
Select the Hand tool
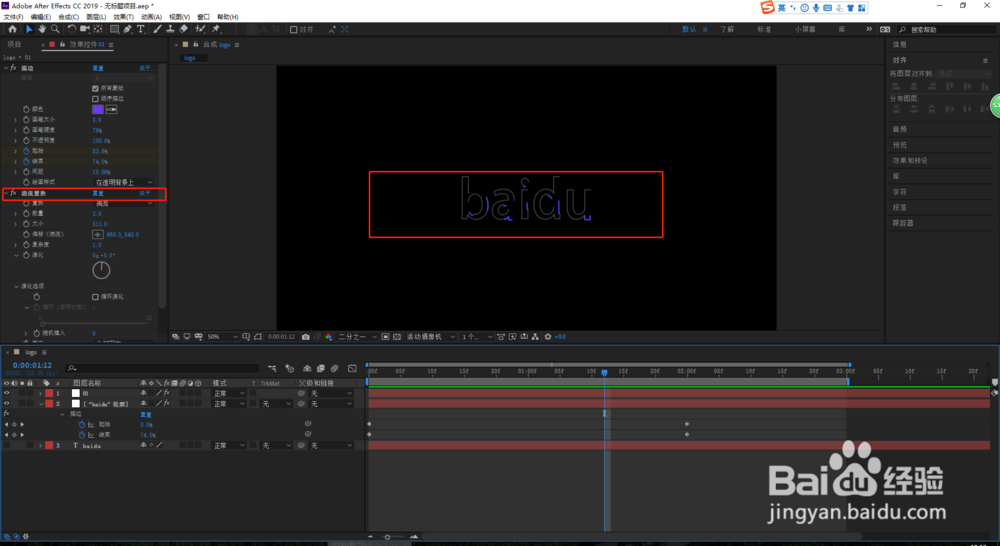[x=41, y=29]
